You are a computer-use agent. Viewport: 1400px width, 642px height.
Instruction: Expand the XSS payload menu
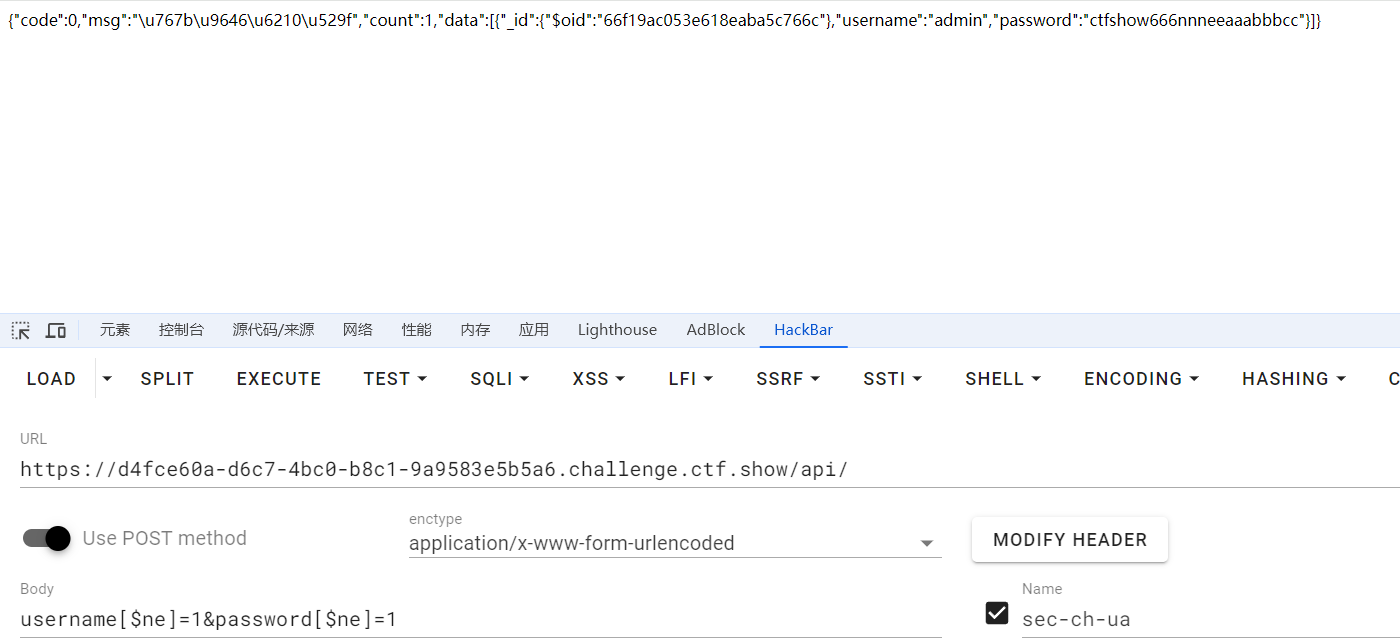coord(598,379)
